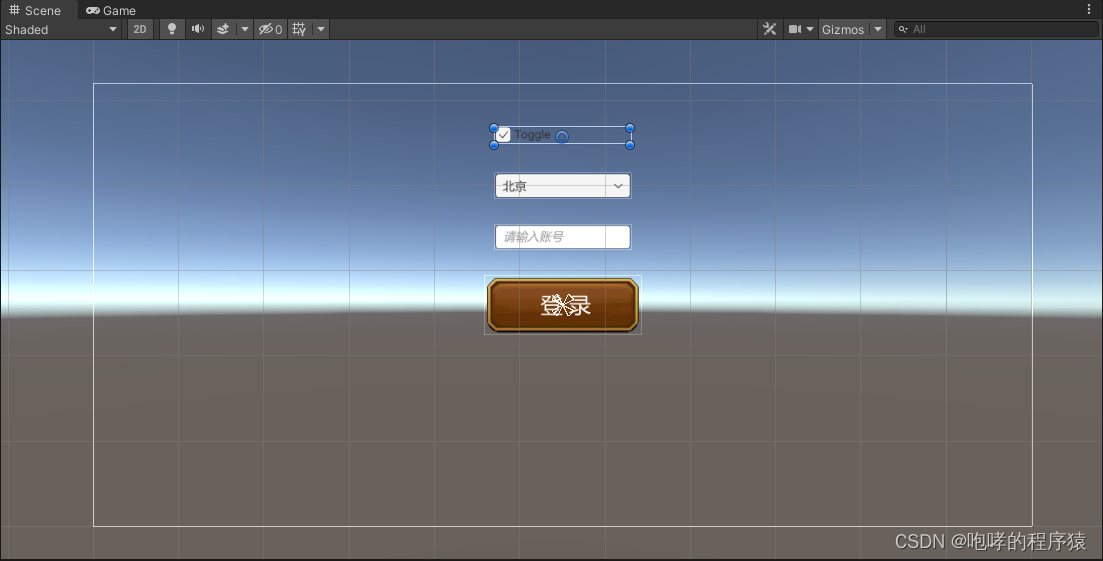Click the scene search field

click(x=996, y=29)
